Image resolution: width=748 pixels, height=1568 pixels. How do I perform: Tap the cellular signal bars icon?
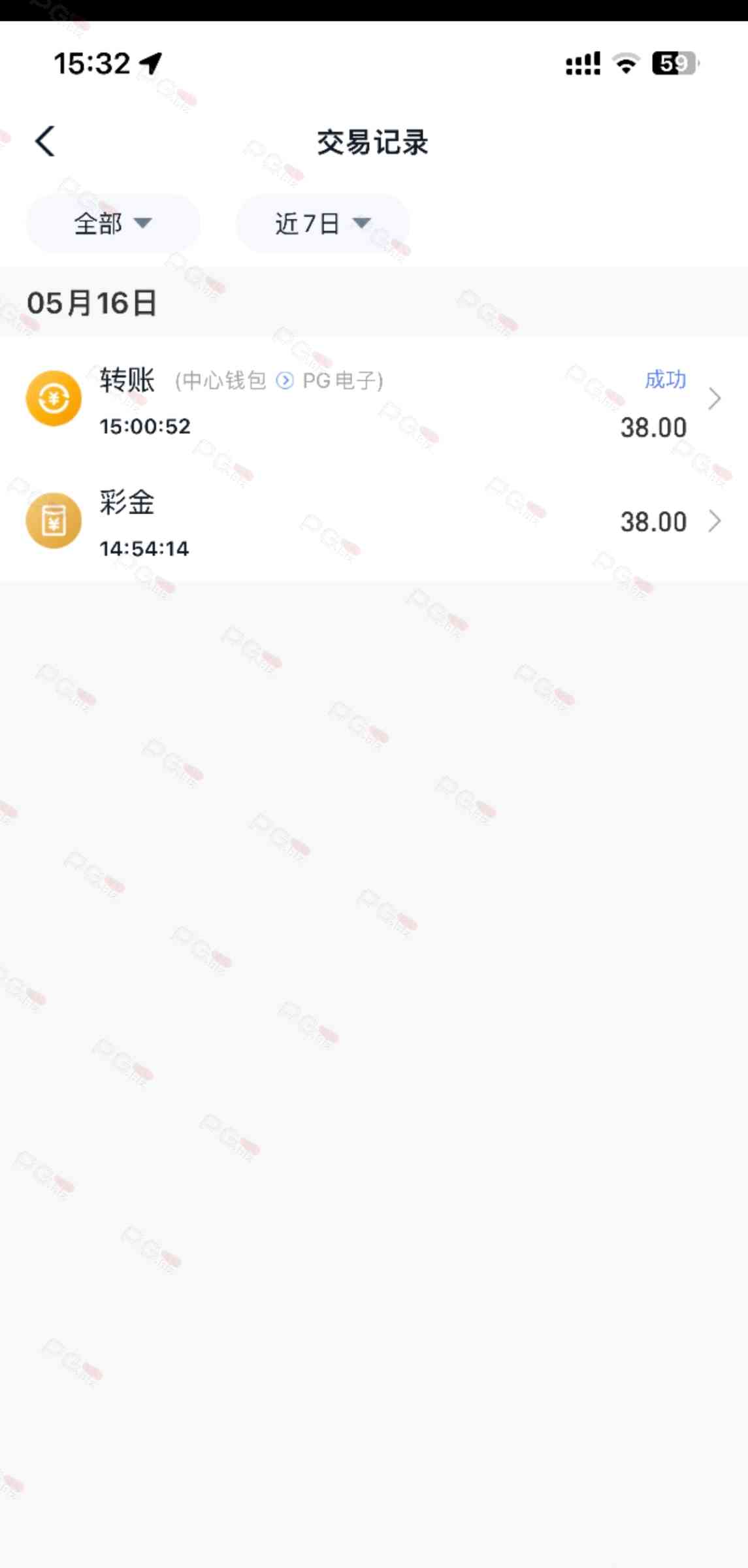[x=583, y=63]
